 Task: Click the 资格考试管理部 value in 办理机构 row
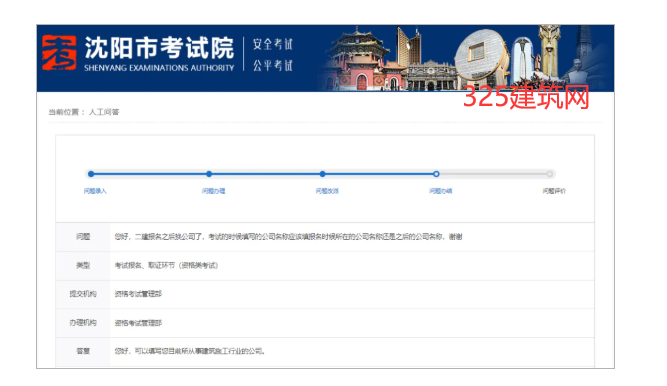[x=138, y=323]
